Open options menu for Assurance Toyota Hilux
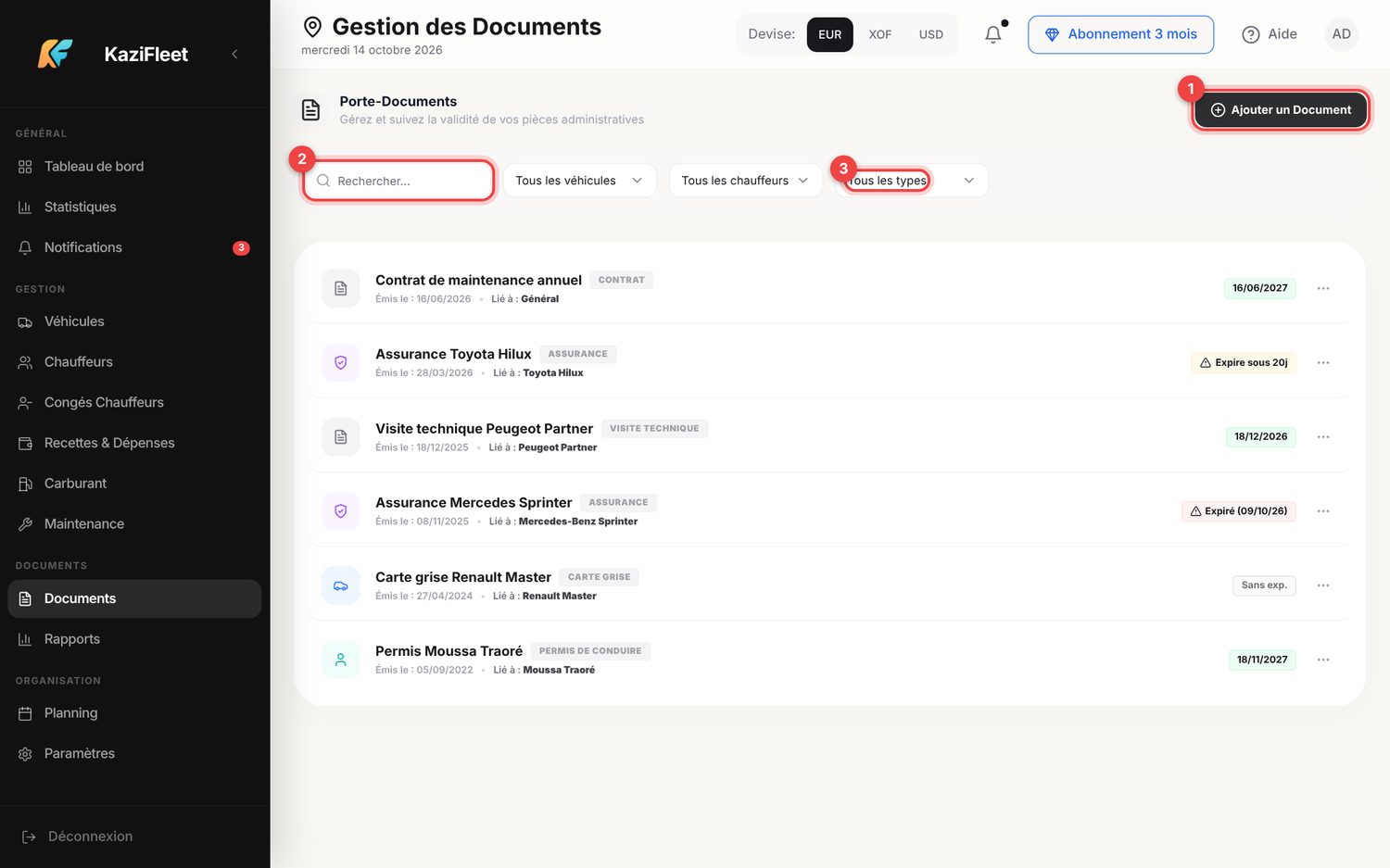The width and height of the screenshot is (1390, 868). (1323, 362)
